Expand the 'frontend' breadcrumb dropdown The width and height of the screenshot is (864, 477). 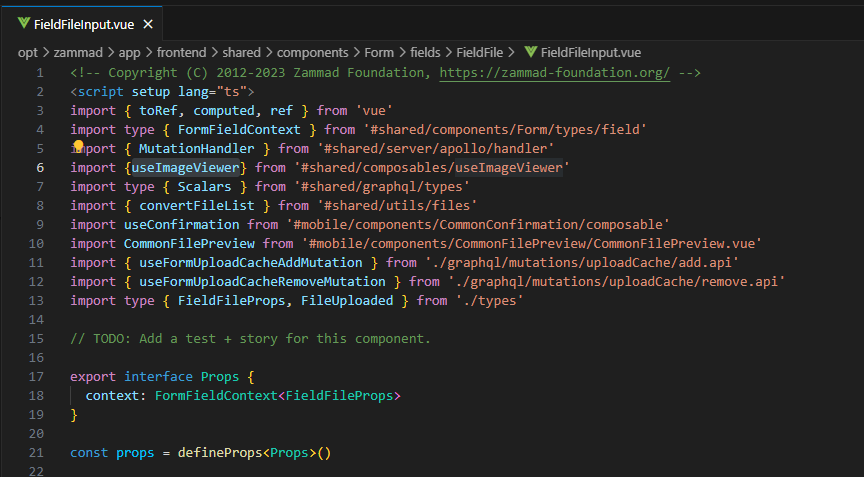click(x=181, y=52)
